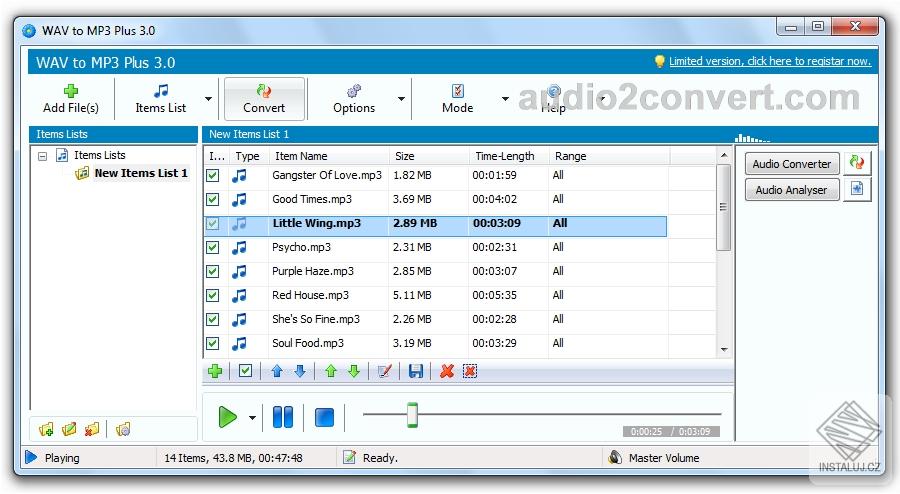Pause playback with the blue pause button

283,417
